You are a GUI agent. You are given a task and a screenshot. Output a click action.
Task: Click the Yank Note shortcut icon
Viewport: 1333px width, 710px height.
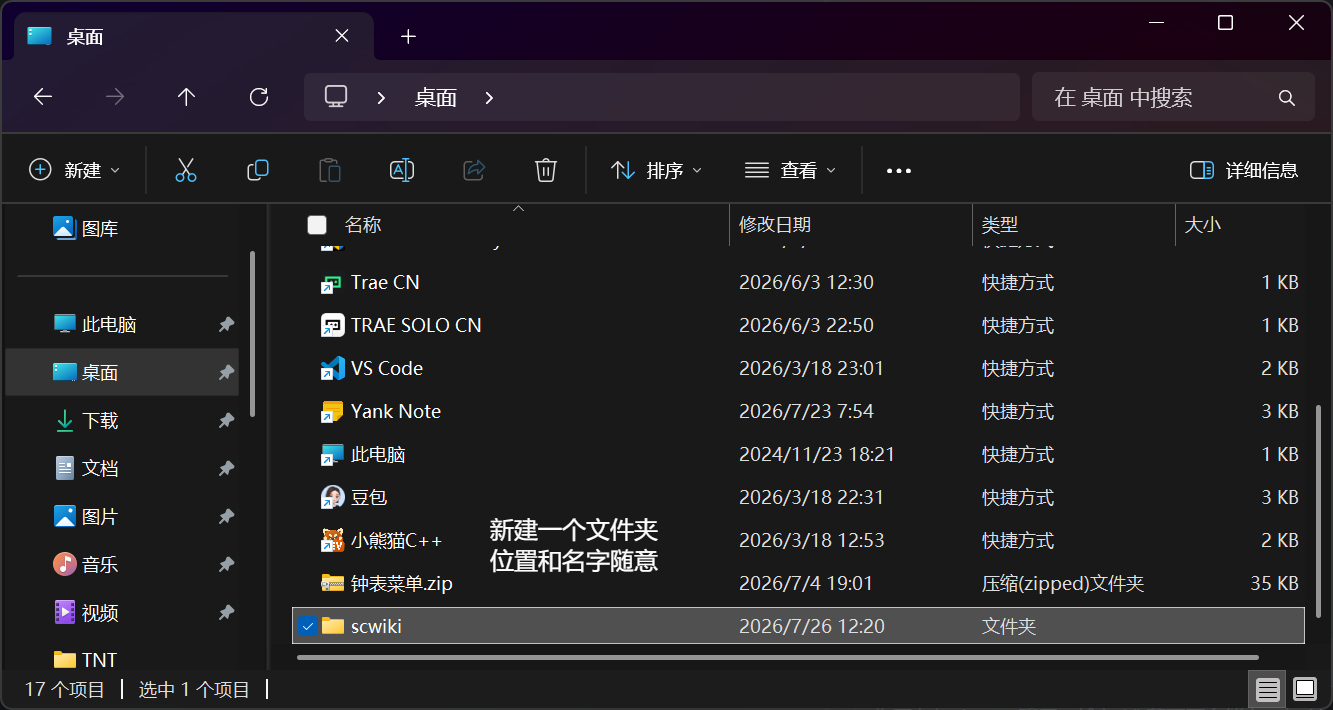click(332, 412)
